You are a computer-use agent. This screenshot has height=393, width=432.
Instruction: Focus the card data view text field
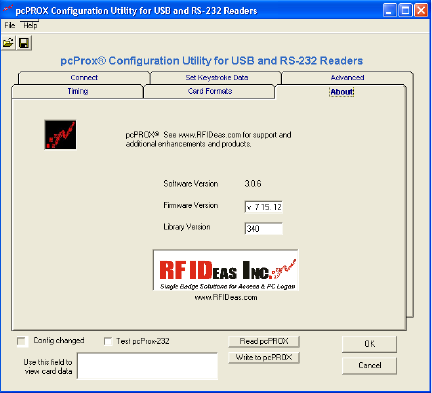[147, 366]
